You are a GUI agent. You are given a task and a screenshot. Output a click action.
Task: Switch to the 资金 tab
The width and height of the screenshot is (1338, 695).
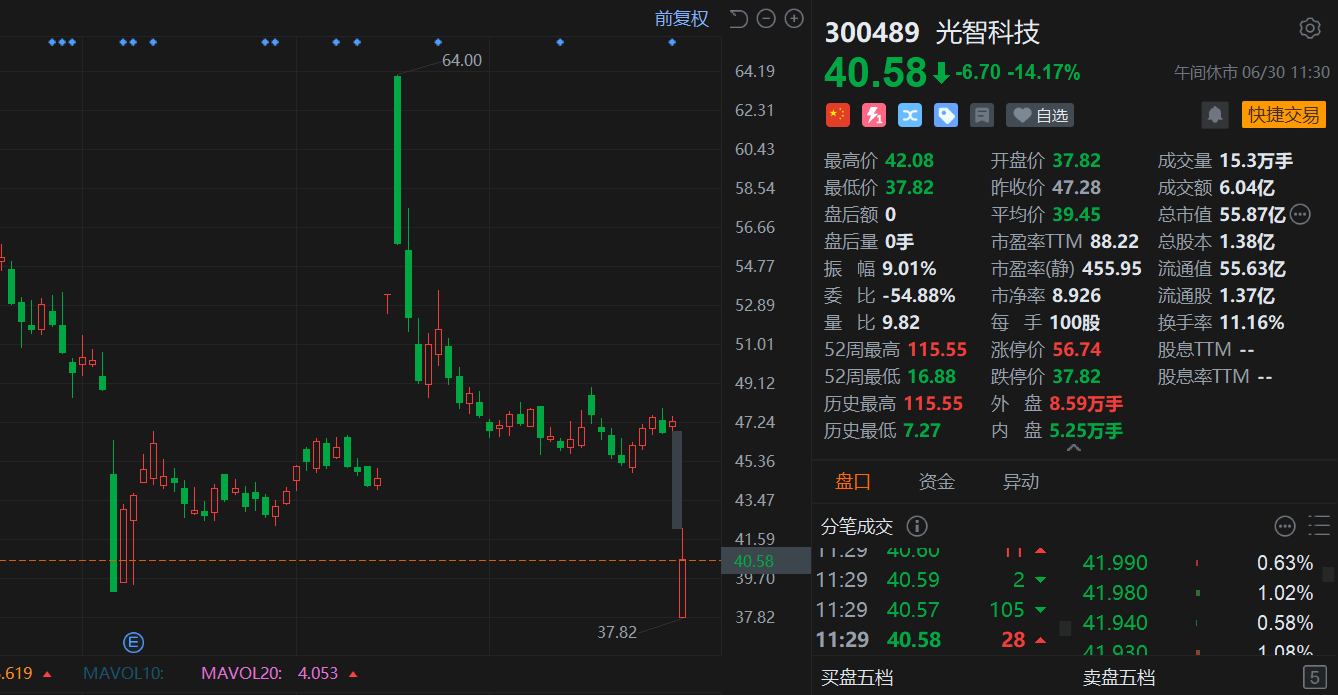(x=936, y=482)
